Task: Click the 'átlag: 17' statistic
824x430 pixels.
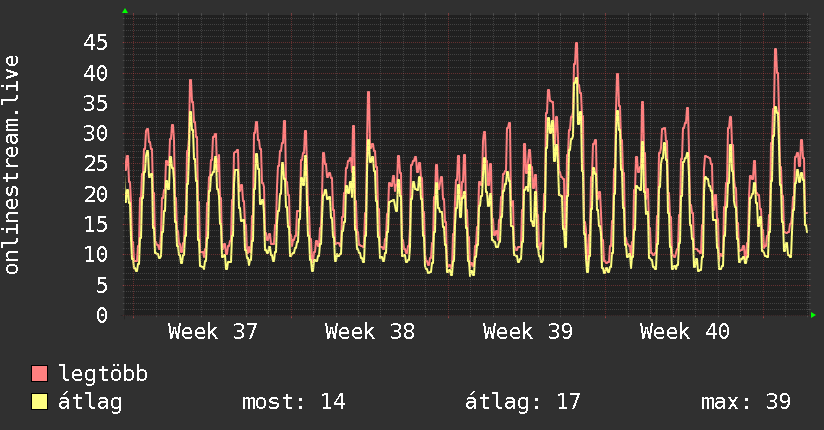Action: coord(522,402)
